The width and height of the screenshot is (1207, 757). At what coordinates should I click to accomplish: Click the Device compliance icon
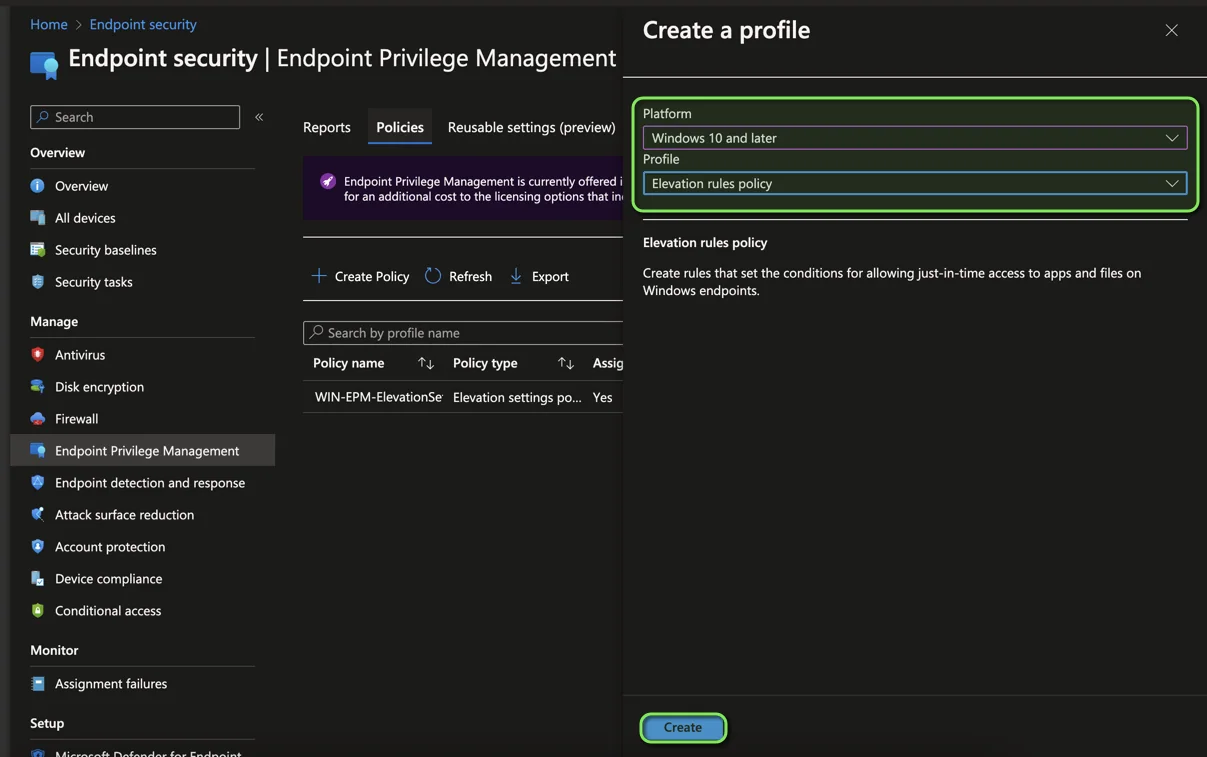tap(38, 579)
